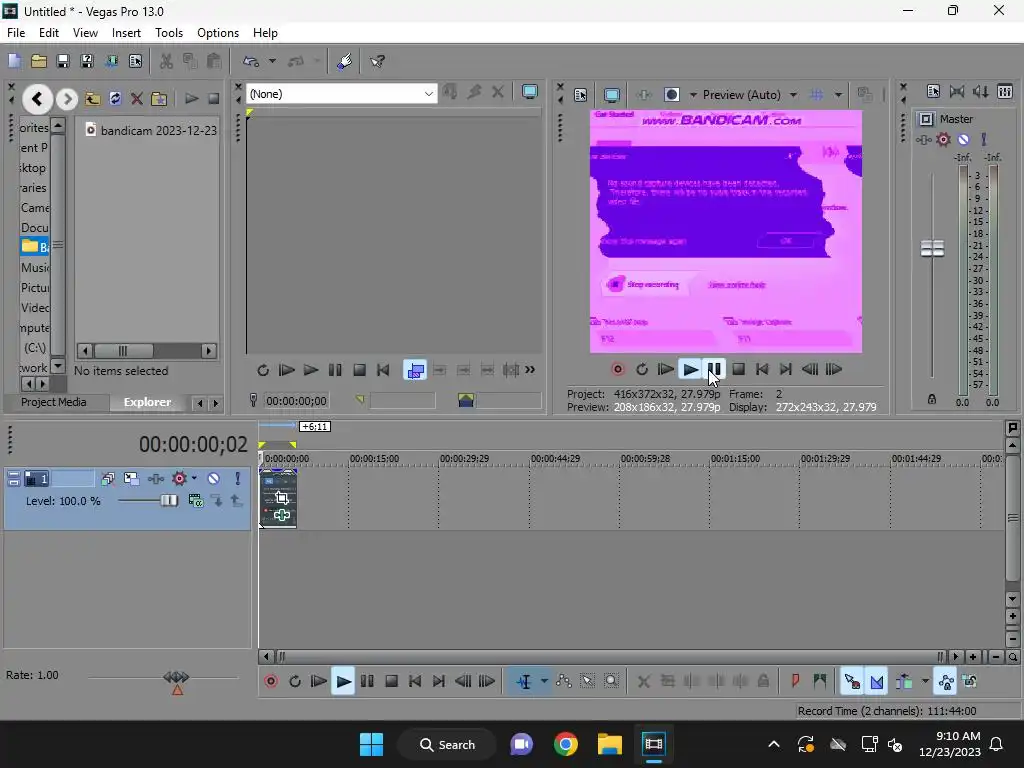Click the What's This Help icon

tap(377, 61)
